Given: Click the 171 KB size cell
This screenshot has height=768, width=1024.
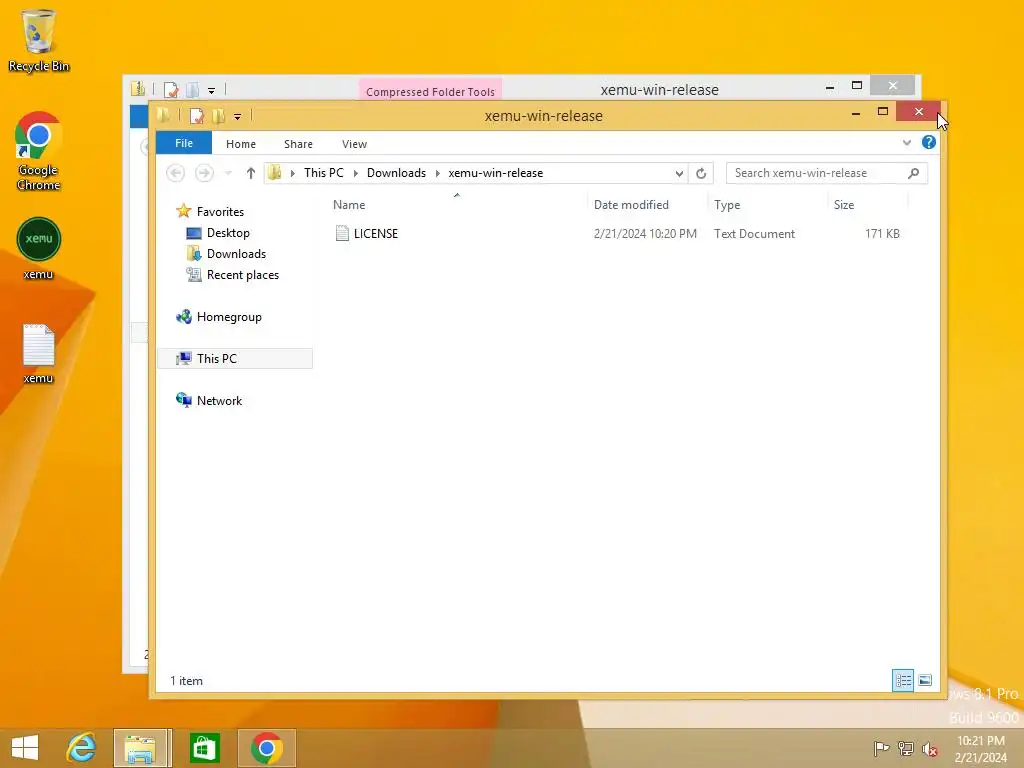Looking at the screenshot, I should [x=882, y=234].
